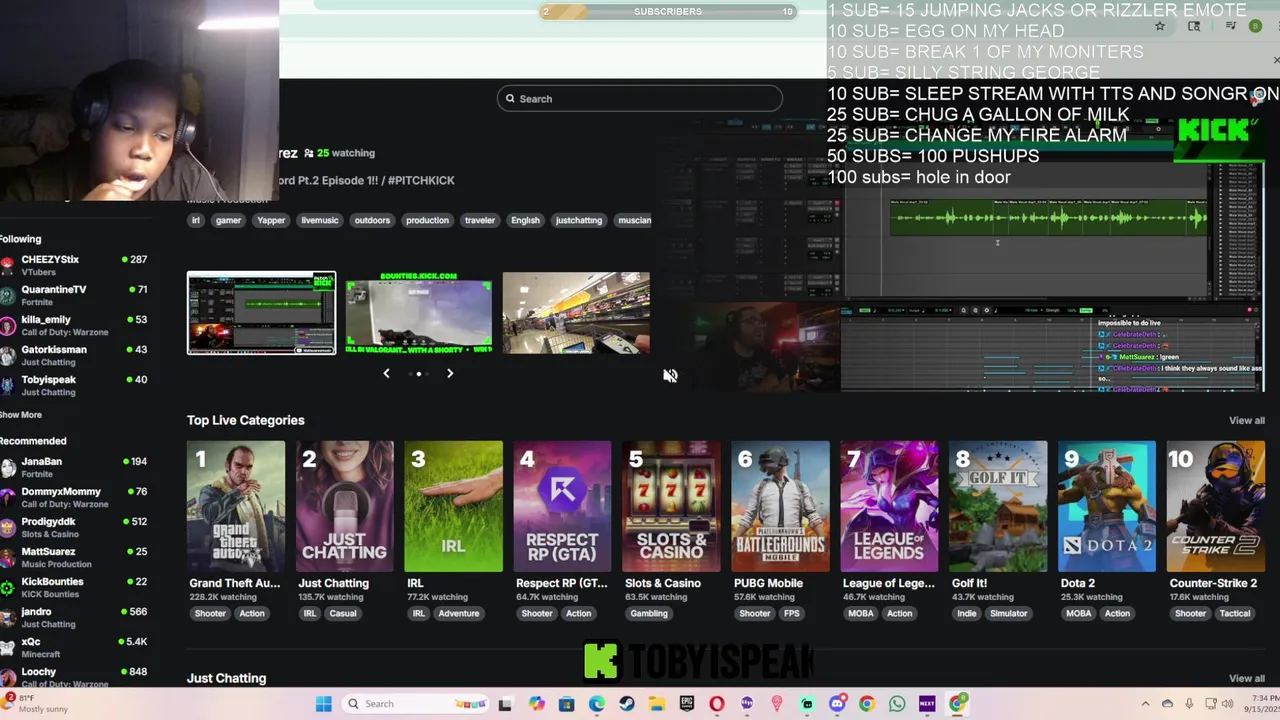Open Counter-Strike 2 category card
Image resolution: width=1280 pixels, height=720 pixels.
point(1216,506)
